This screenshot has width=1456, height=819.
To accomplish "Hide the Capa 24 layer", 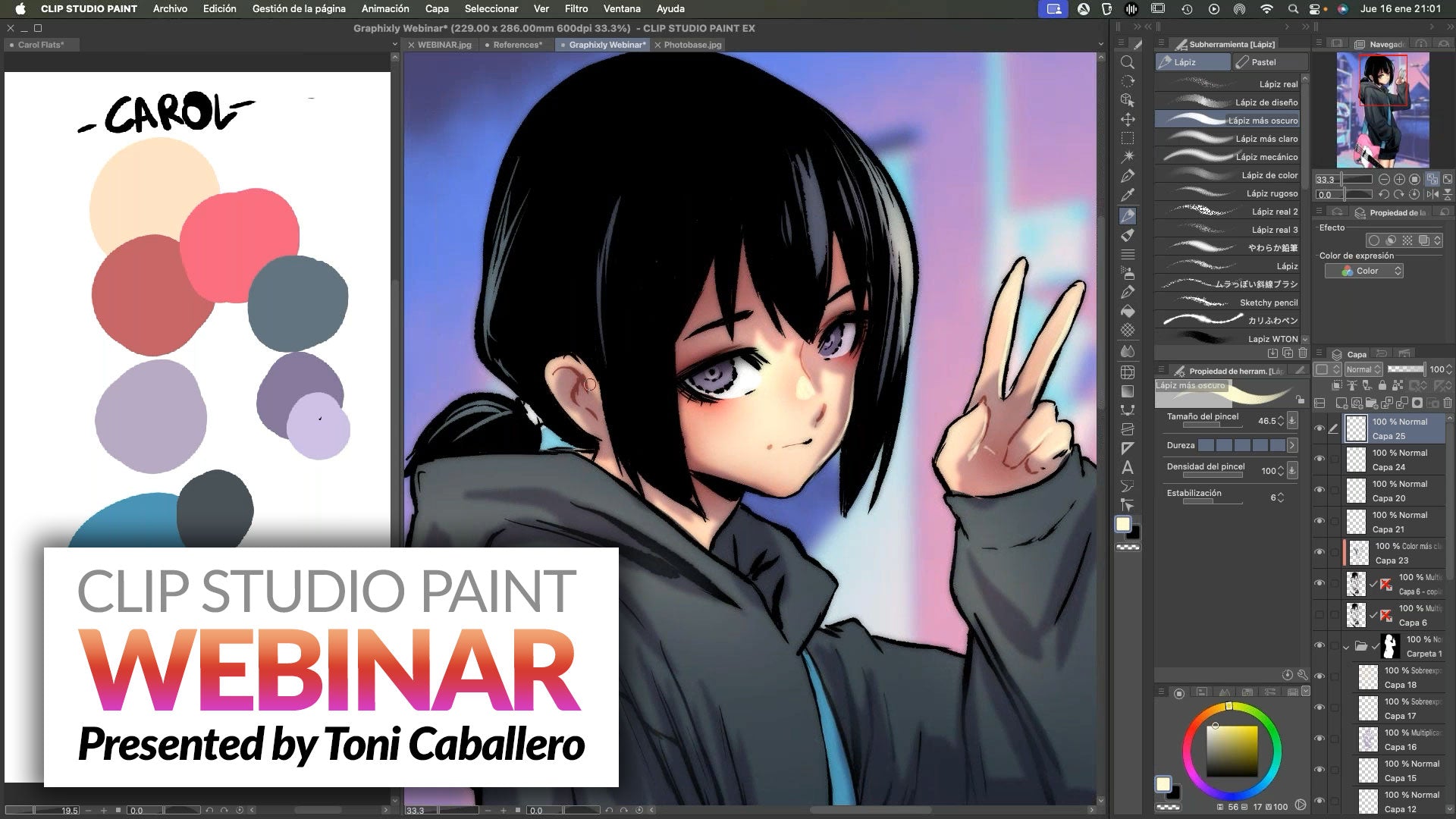I will (x=1319, y=460).
